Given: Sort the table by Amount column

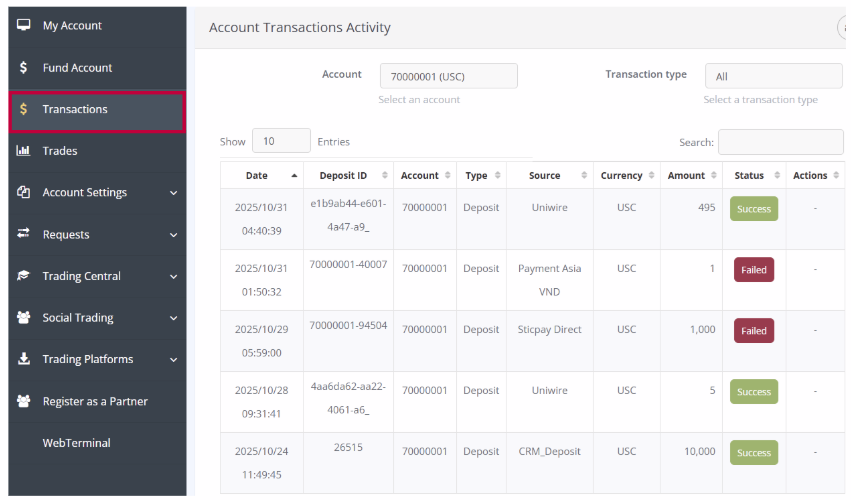Looking at the screenshot, I should click(686, 176).
